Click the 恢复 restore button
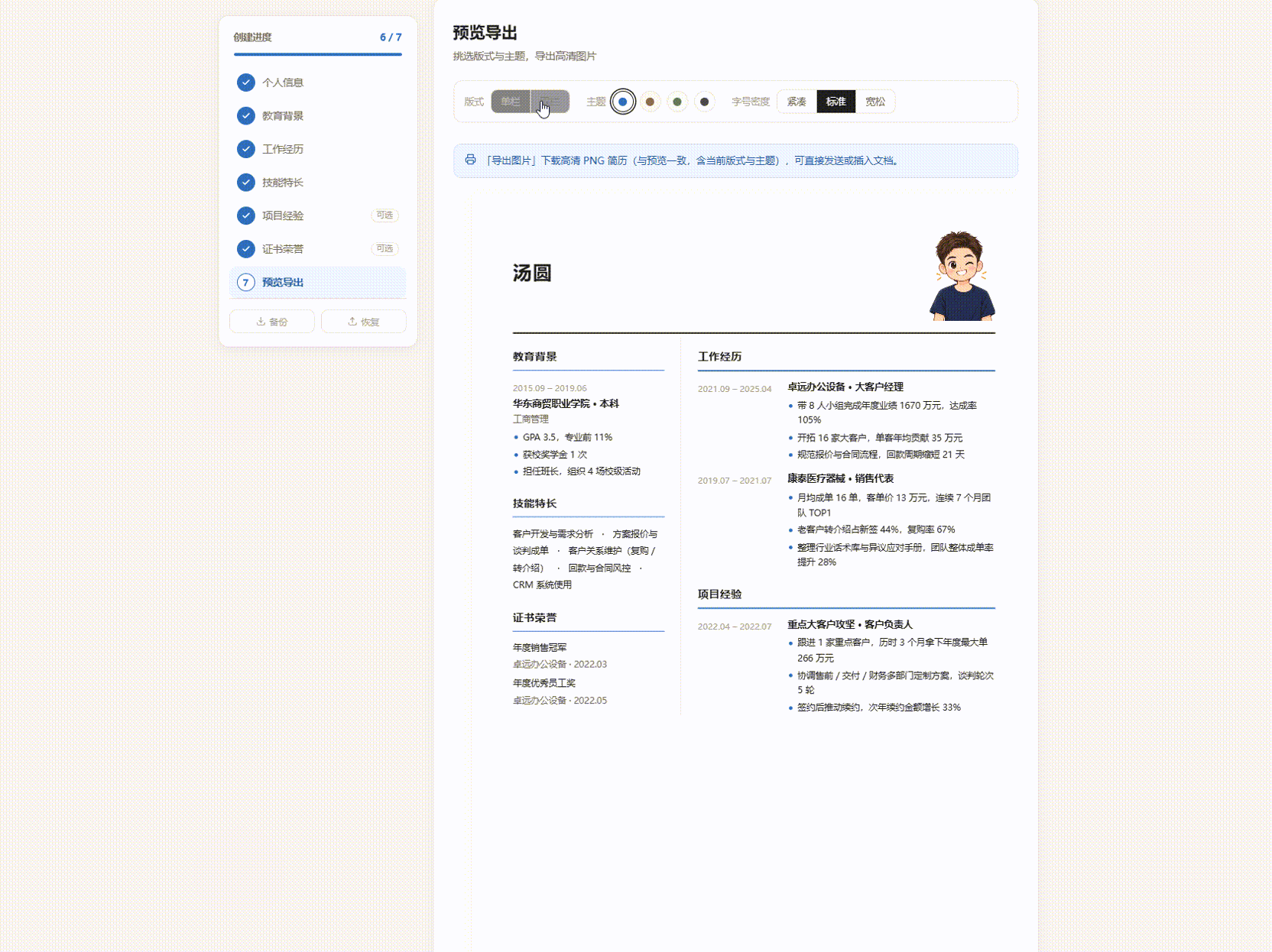Screen dimensions: 1272x952 pos(364,322)
